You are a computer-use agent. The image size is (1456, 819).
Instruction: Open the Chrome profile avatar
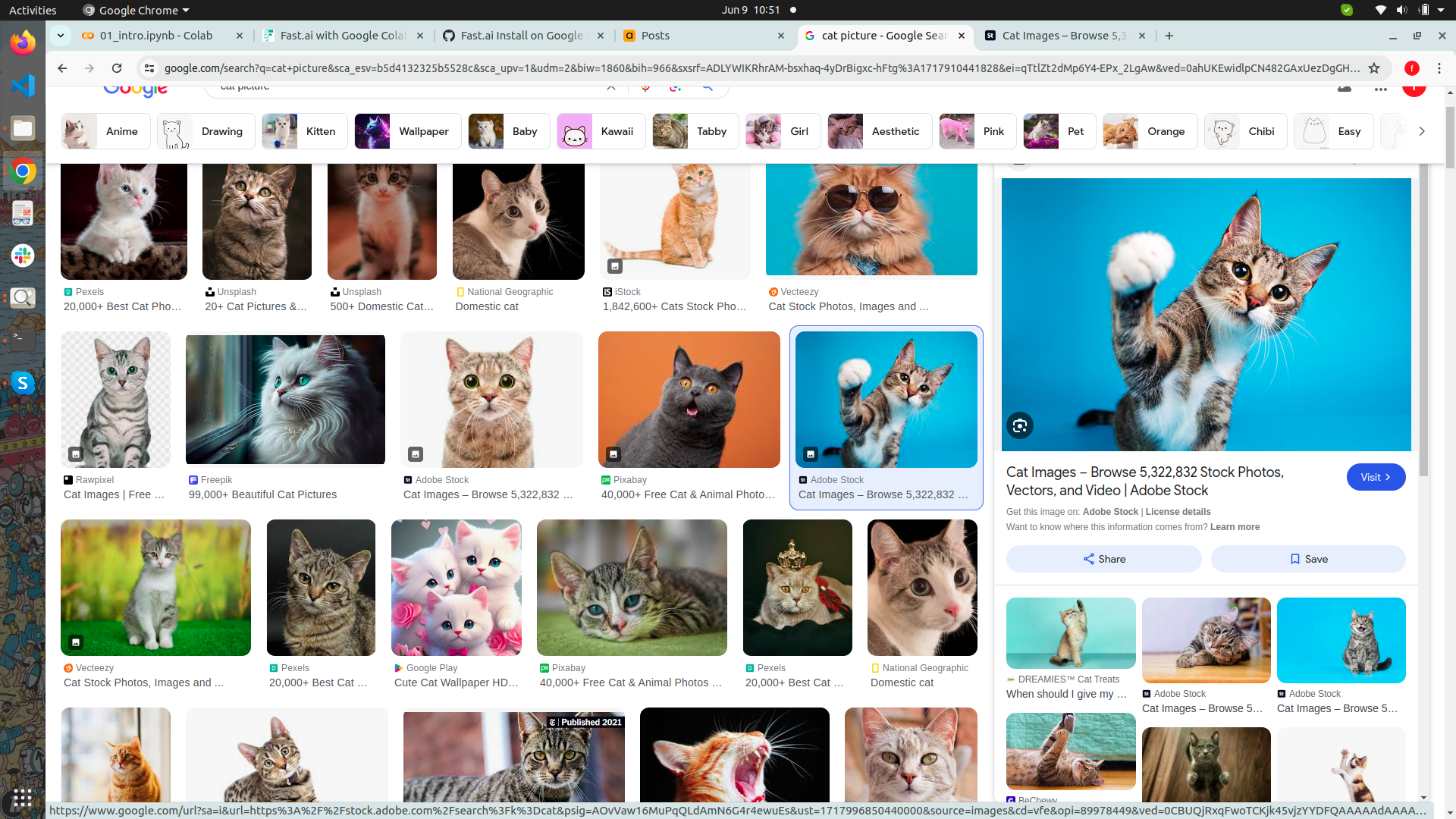pyautogui.click(x=1412, y=68)
